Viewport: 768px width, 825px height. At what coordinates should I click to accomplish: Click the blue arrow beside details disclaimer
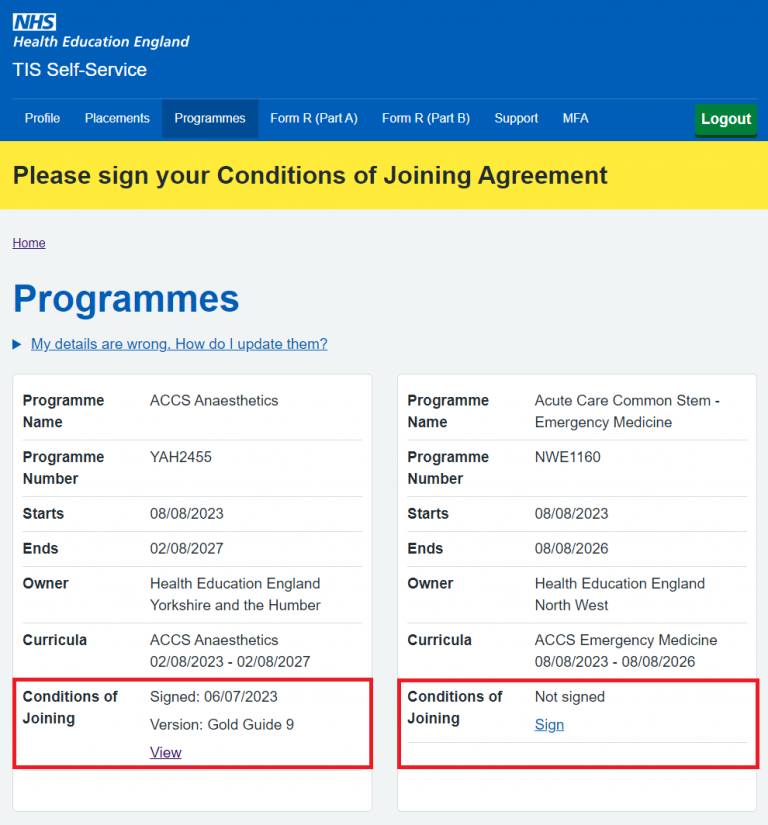point(15,343)
